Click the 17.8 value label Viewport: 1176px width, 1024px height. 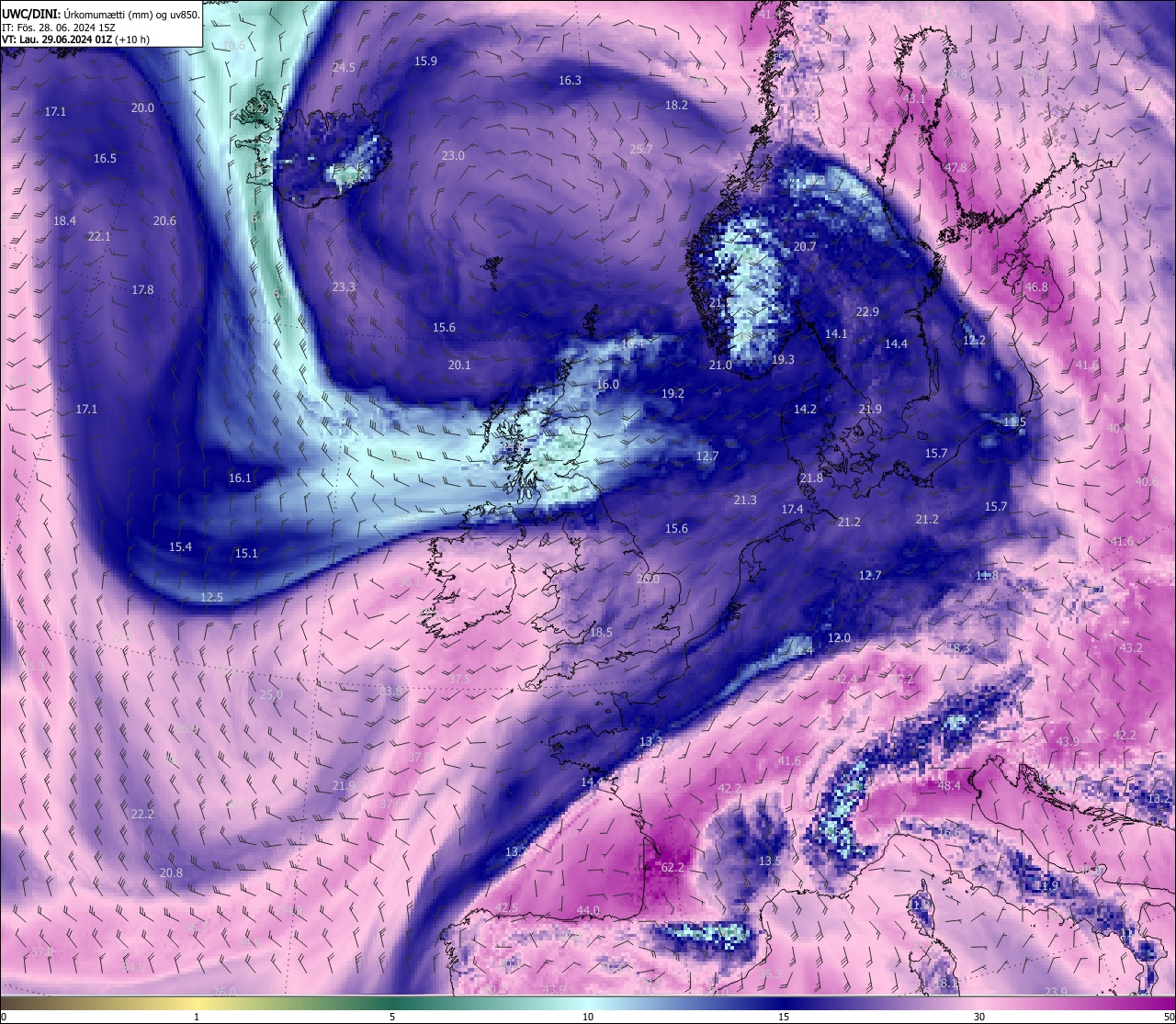coord(142,289)
